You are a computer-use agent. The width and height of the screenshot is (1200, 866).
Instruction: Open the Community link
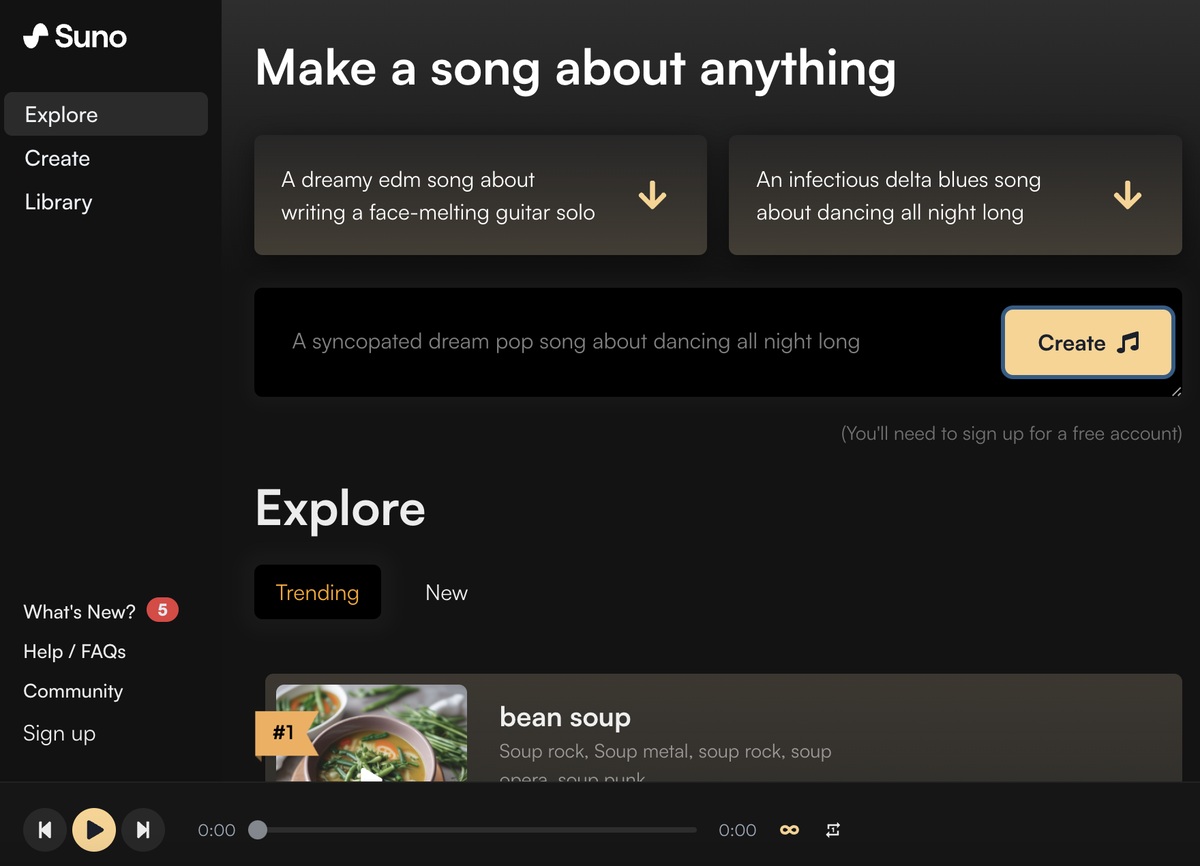coord(73,691)
